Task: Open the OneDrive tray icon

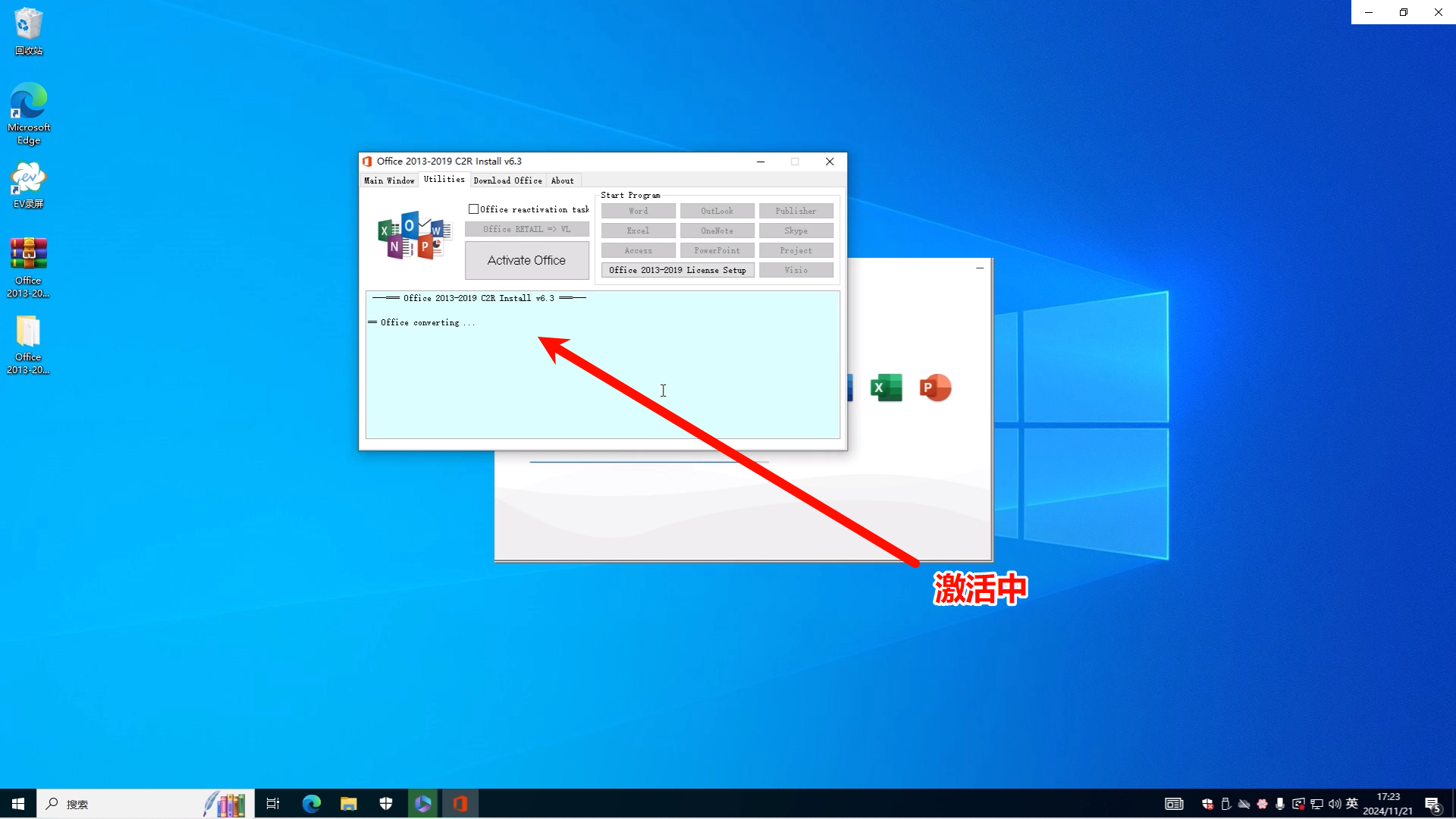Action: (x=1244, y=804)
